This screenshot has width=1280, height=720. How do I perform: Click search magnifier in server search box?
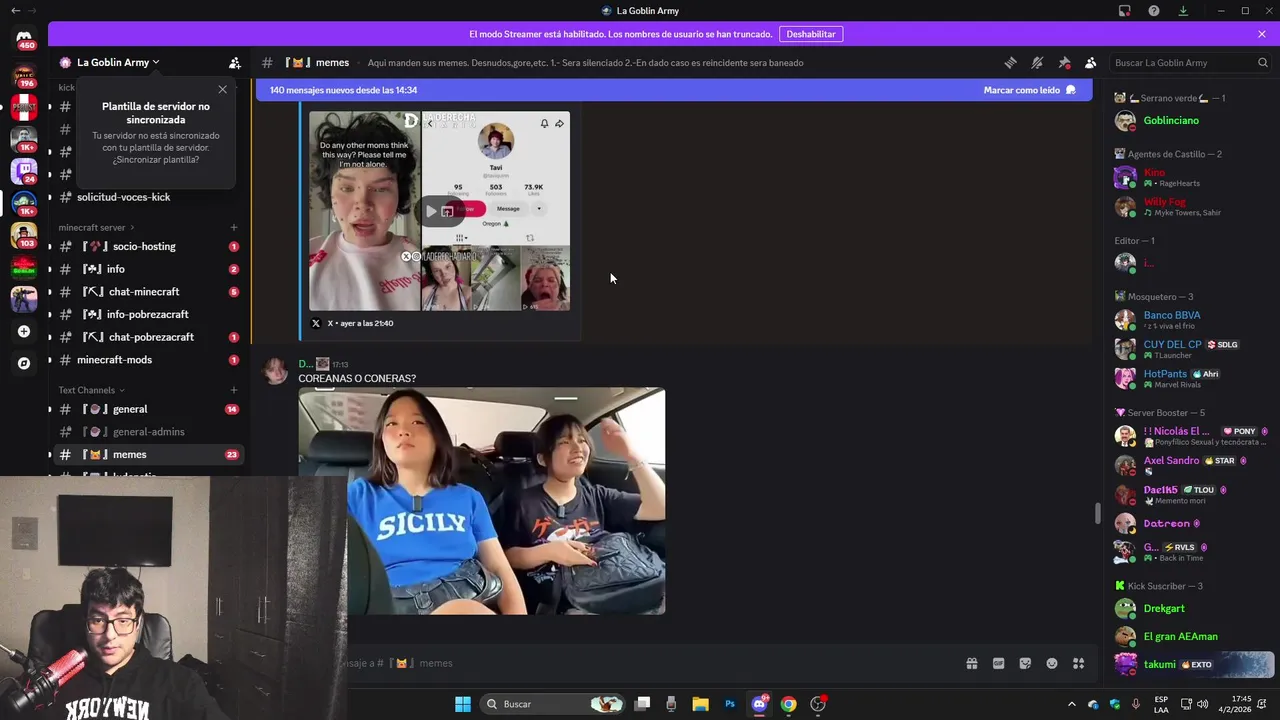1262,62
